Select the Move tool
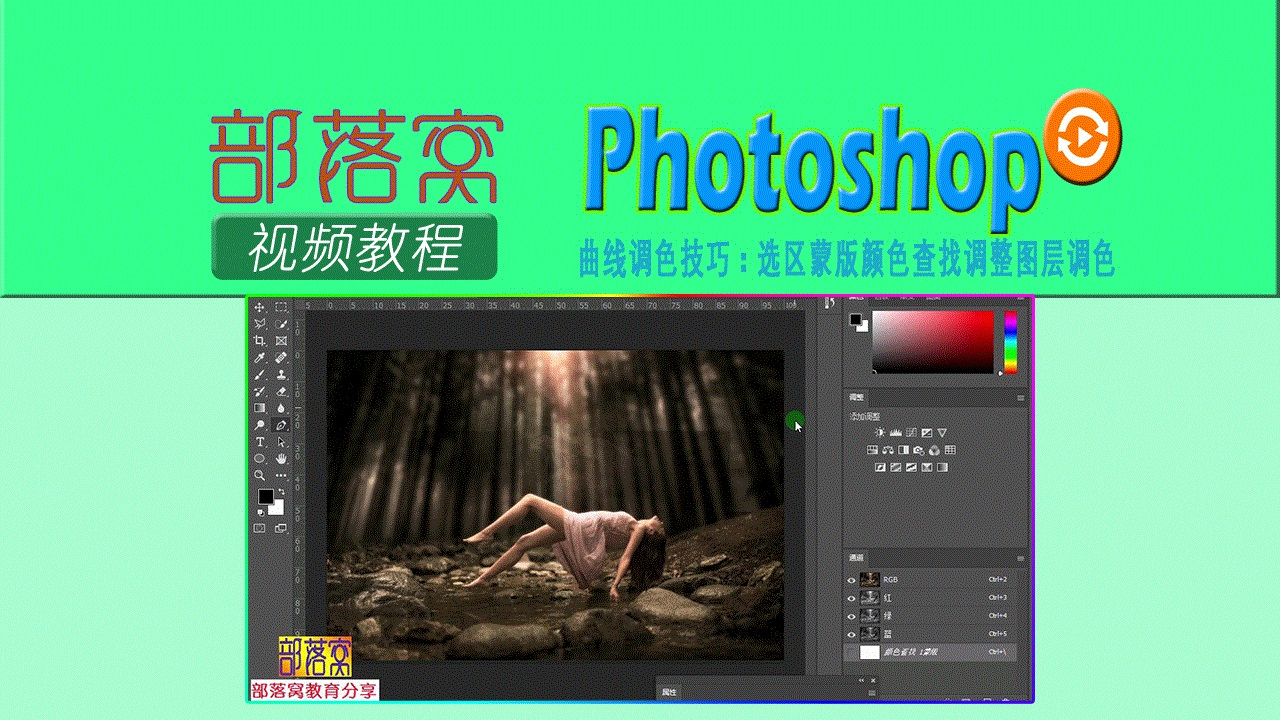The width and height of the screenshot is (1280, 720). tap(260, 307)
